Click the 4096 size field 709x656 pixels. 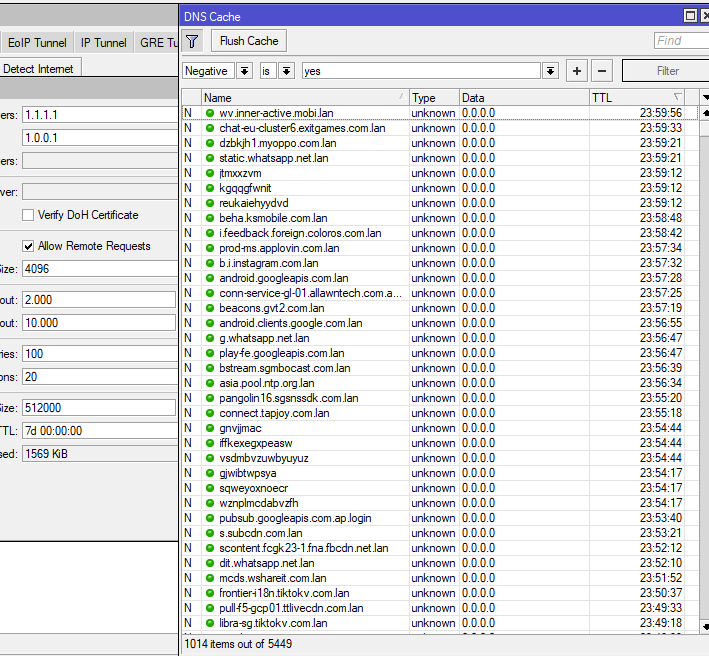(x=100, y=269)
